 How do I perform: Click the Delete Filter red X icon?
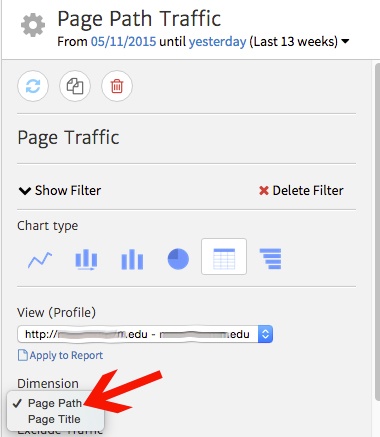click(x=264, y=191)
